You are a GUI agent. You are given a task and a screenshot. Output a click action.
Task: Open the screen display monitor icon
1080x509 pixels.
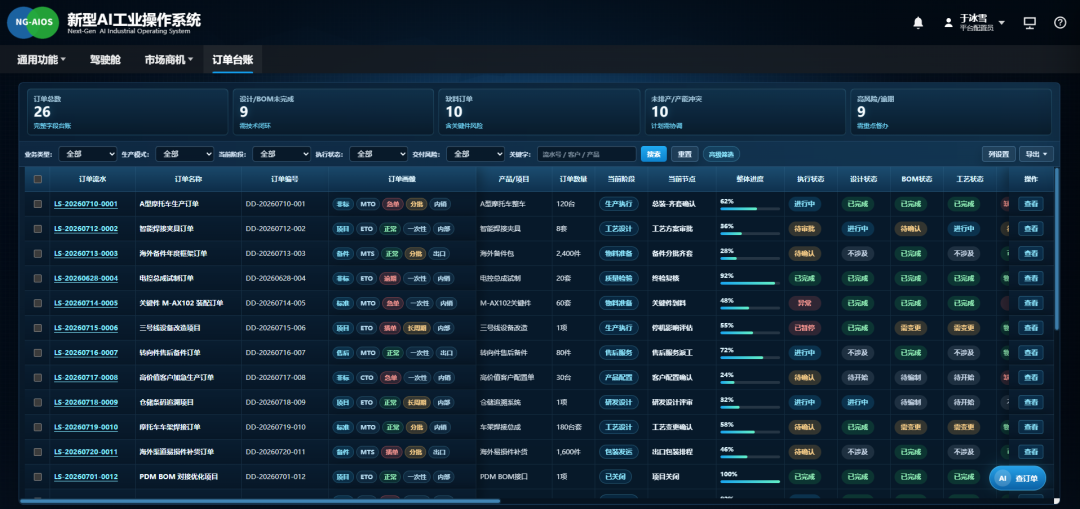(x=1030, y=23)
